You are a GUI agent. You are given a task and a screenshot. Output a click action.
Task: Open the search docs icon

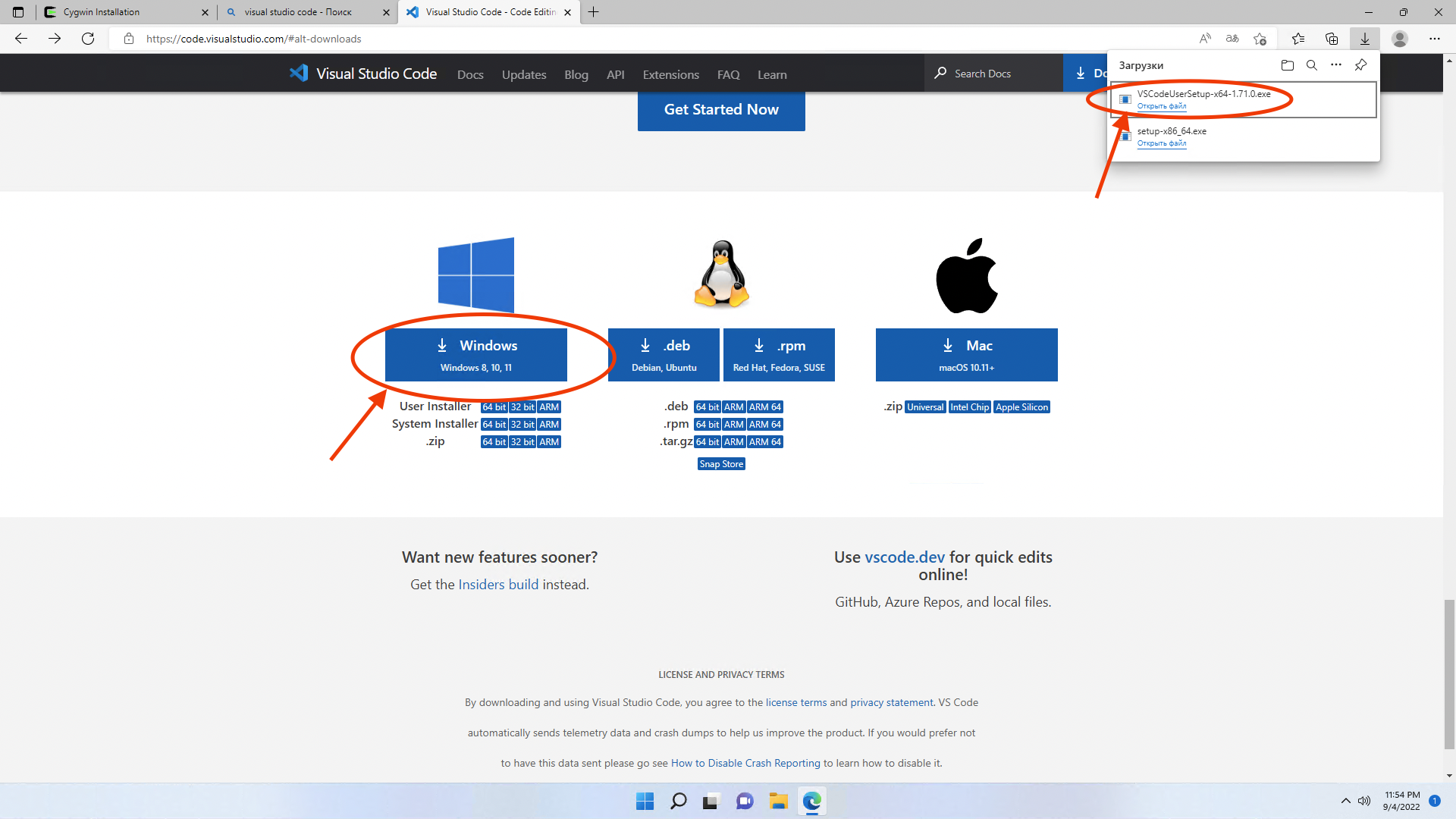click(940, 73)
